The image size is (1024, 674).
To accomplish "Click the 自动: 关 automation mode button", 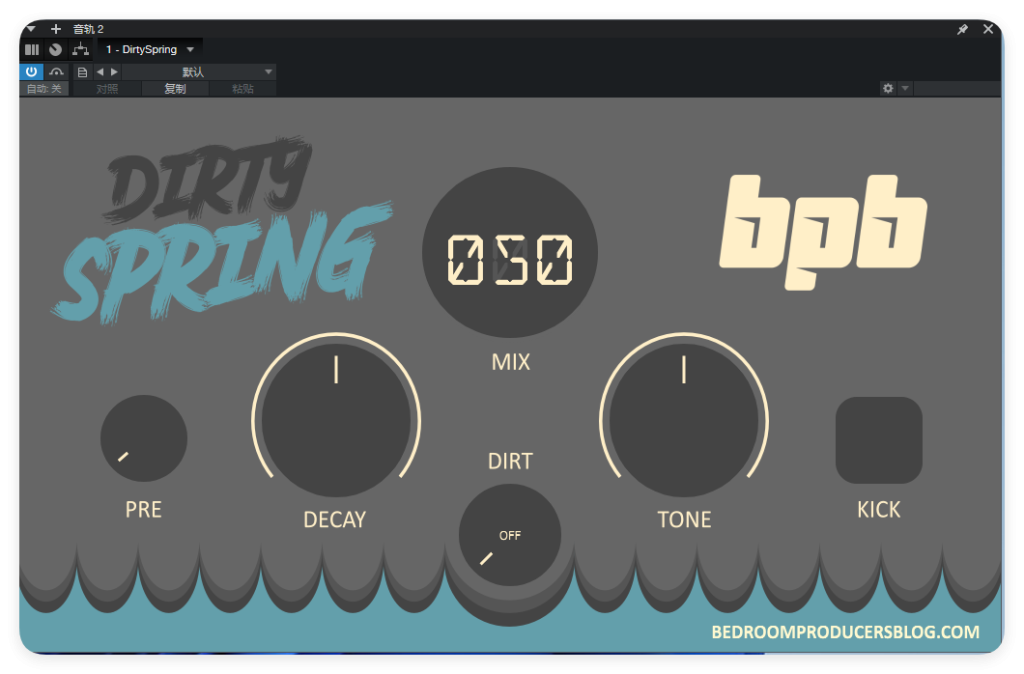I will [x=44, y=89].
